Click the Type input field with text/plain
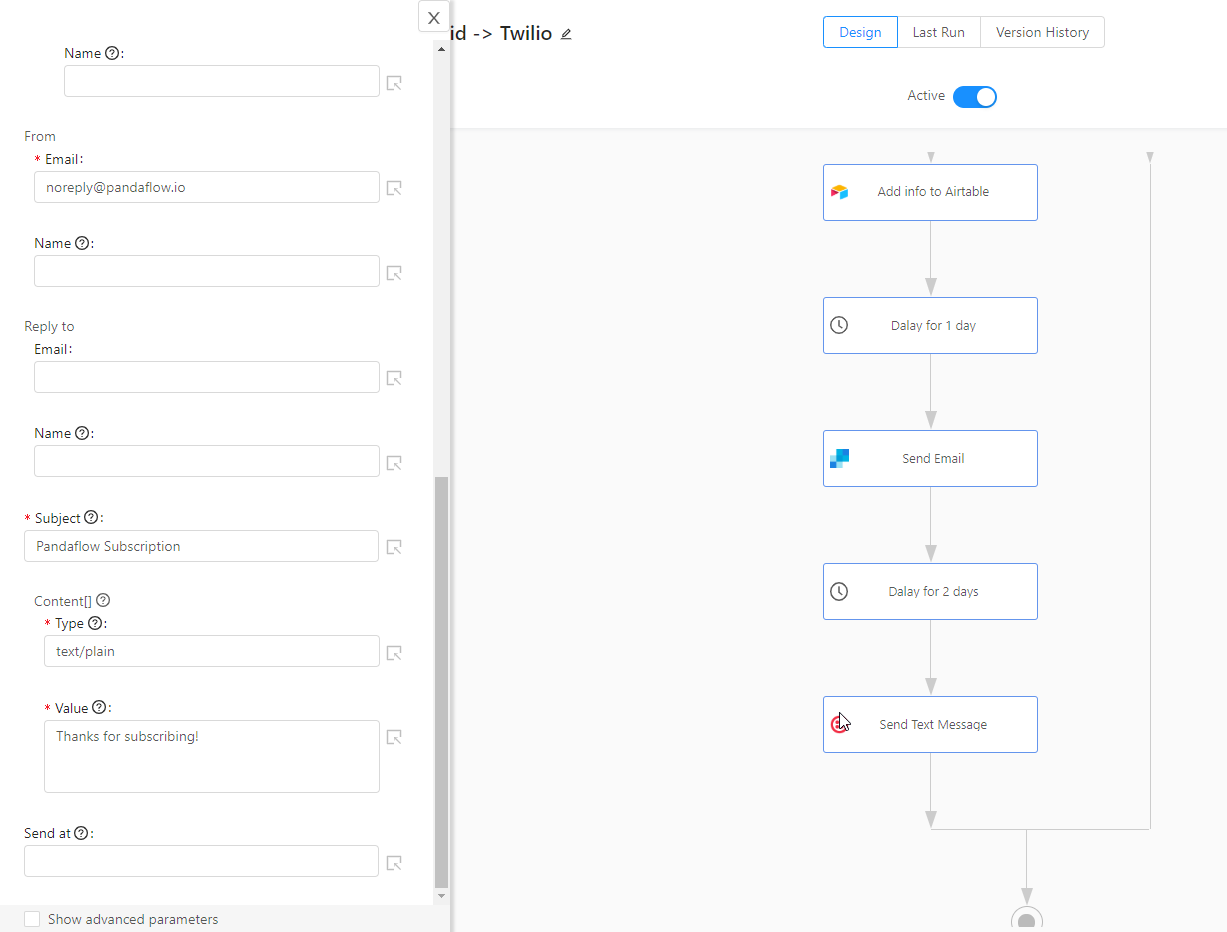The height and width of the screenshot is (932, 1227). coord(212,651)
